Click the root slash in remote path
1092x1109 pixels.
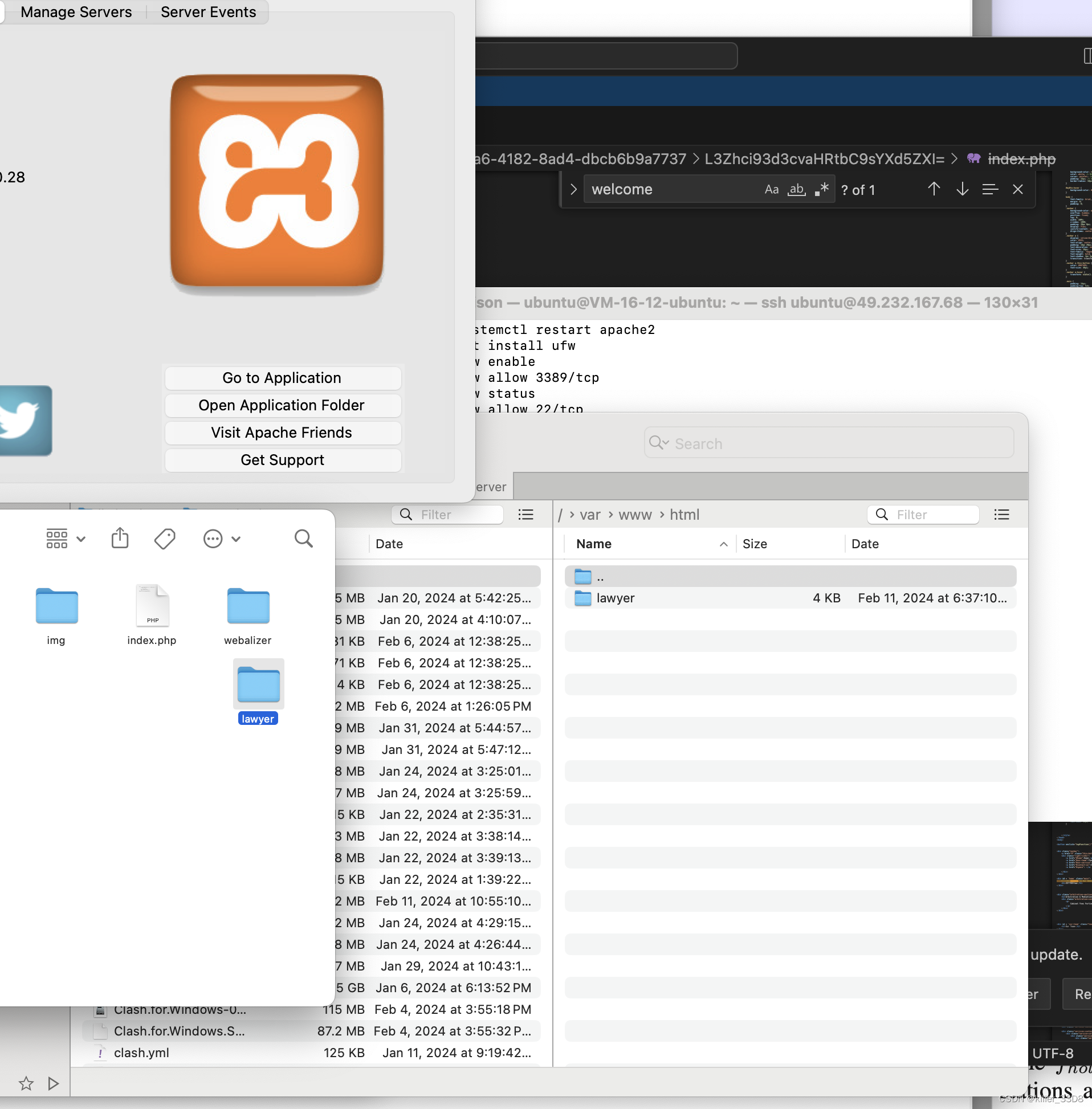[x=560, y=515]
